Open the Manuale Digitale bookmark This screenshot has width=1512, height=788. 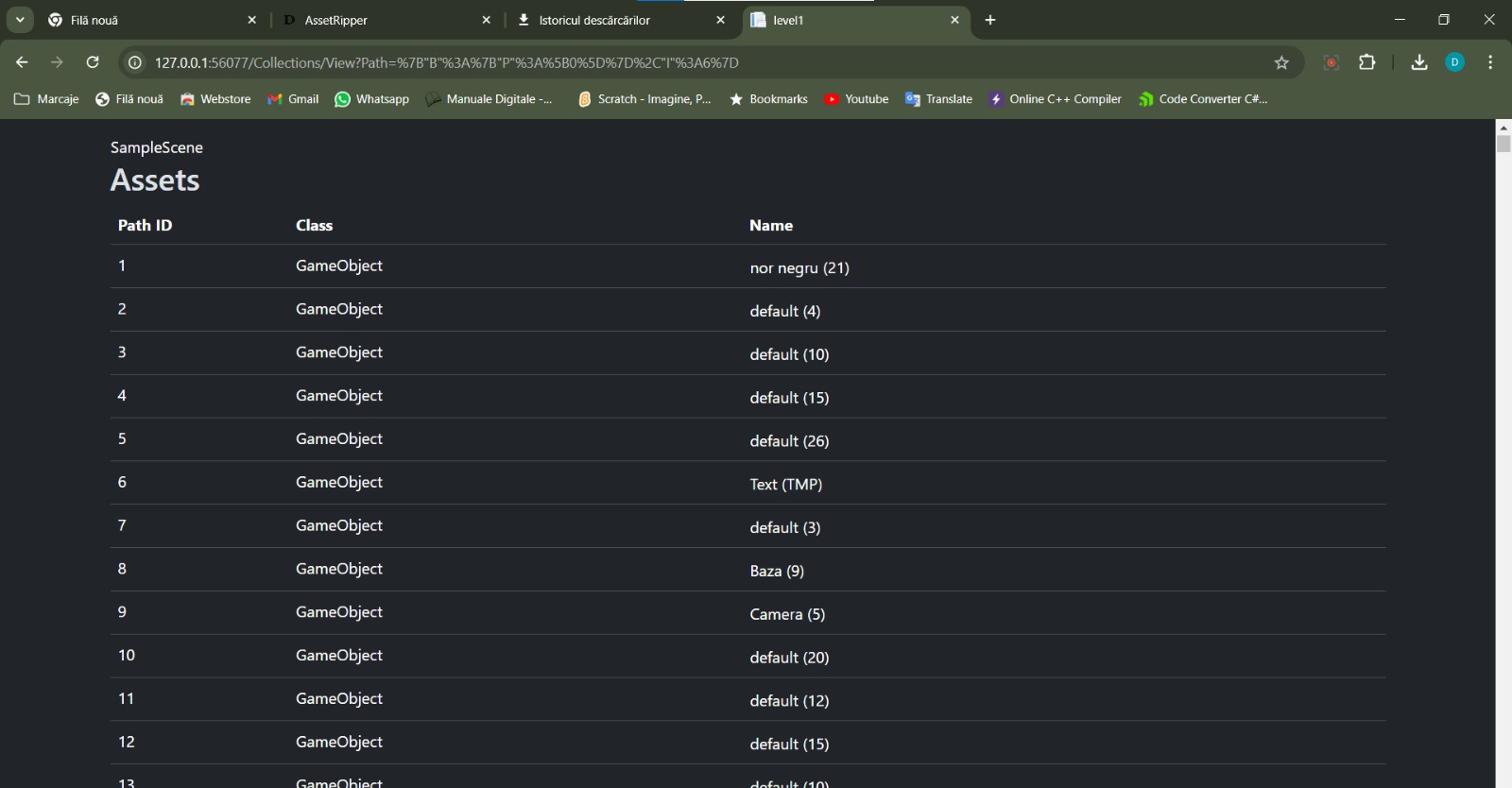pyautogui.click(x=489, y=99)
